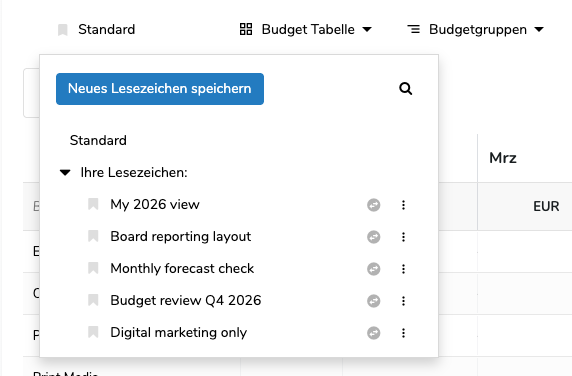The image size is (572, 376).
Task: Open more options for Board reporting layout
Action: tap(403, 237)
